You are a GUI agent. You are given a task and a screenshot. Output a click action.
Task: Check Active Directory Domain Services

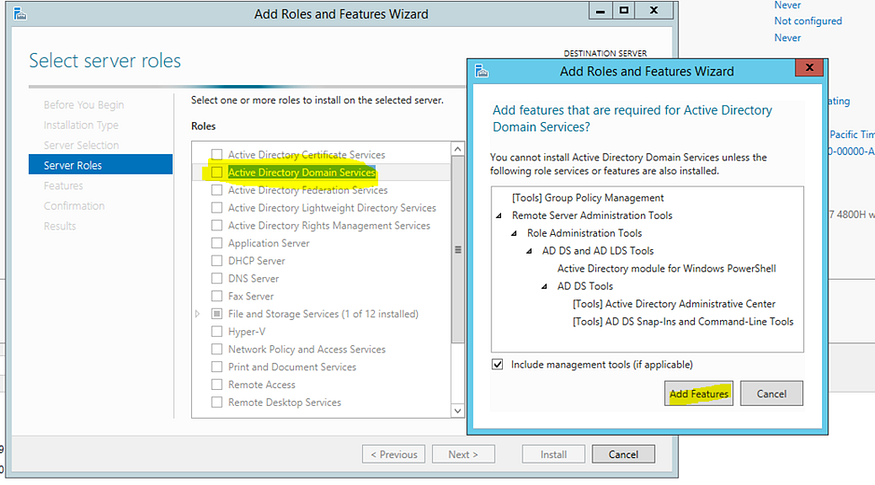click(217, 172)
